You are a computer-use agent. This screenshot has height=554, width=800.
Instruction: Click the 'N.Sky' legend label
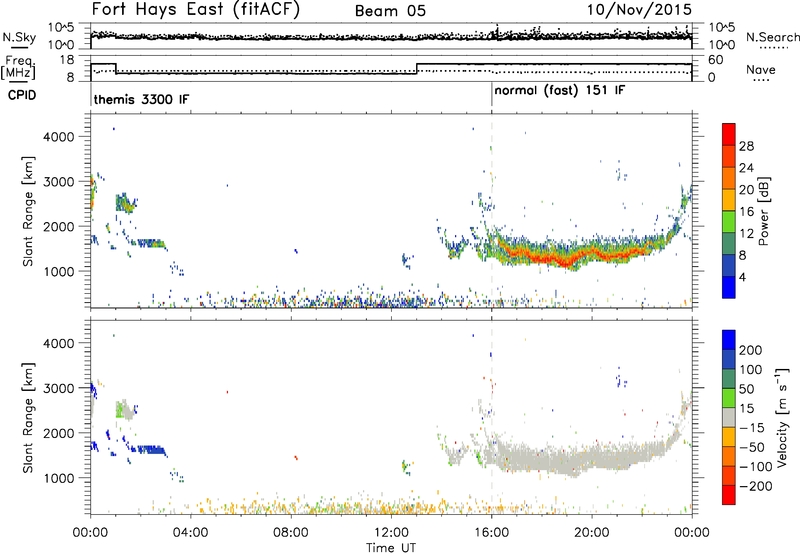19,37
